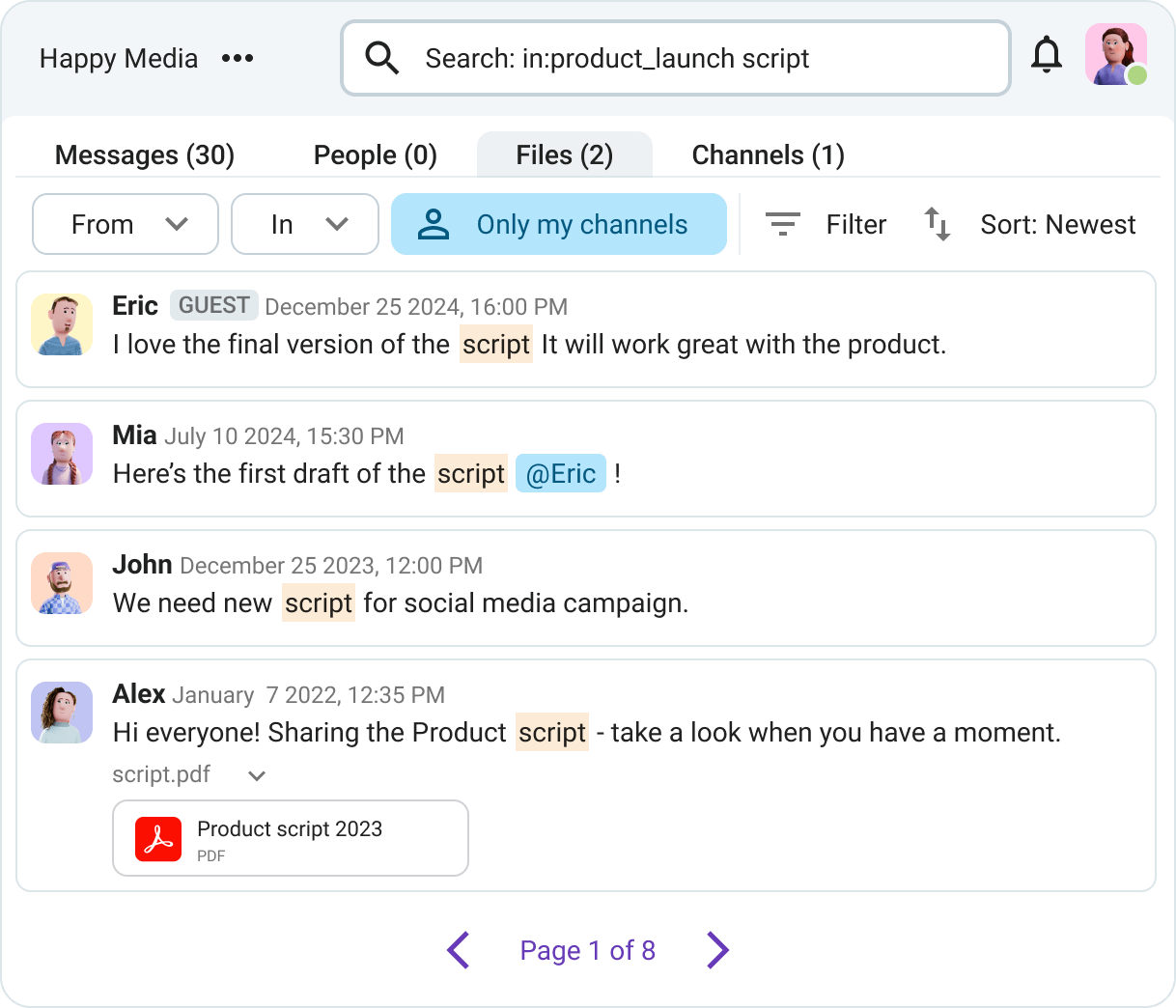Click the person icon in Only my channels
1176x1008 pixels.
[x=434, y=223]
